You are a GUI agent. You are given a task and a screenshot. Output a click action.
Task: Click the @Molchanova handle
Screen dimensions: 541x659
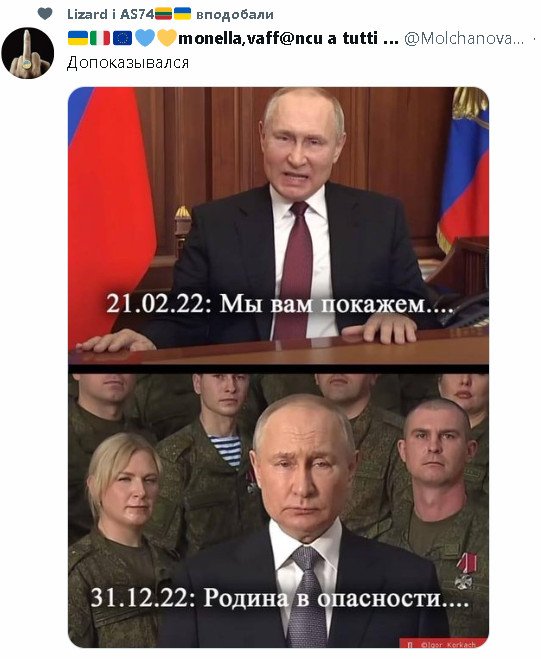[464, 39]
